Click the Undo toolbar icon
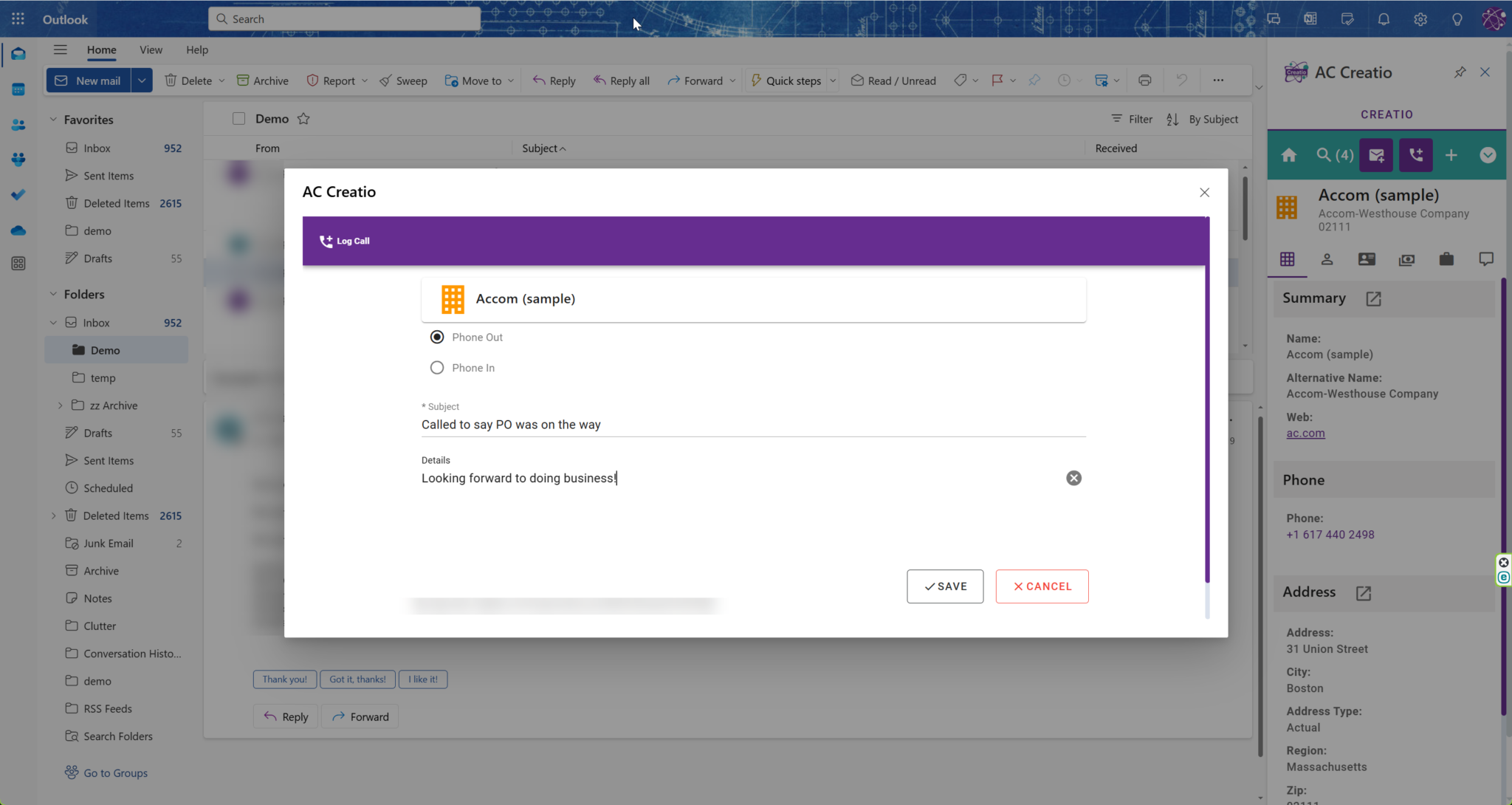The image size is (1512, 805). [x=1181, y=80]
